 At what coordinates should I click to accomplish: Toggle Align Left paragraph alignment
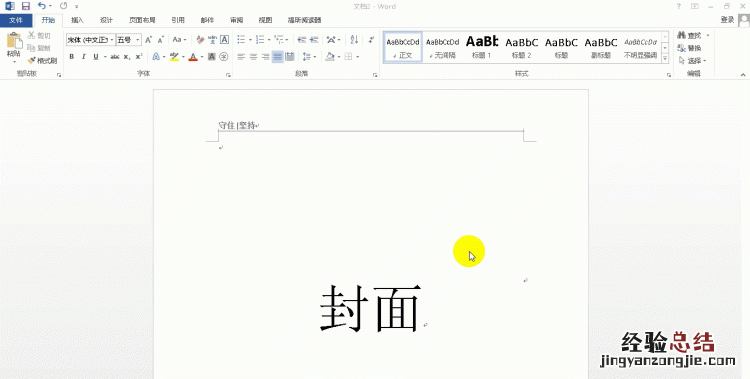click(241, 56)
